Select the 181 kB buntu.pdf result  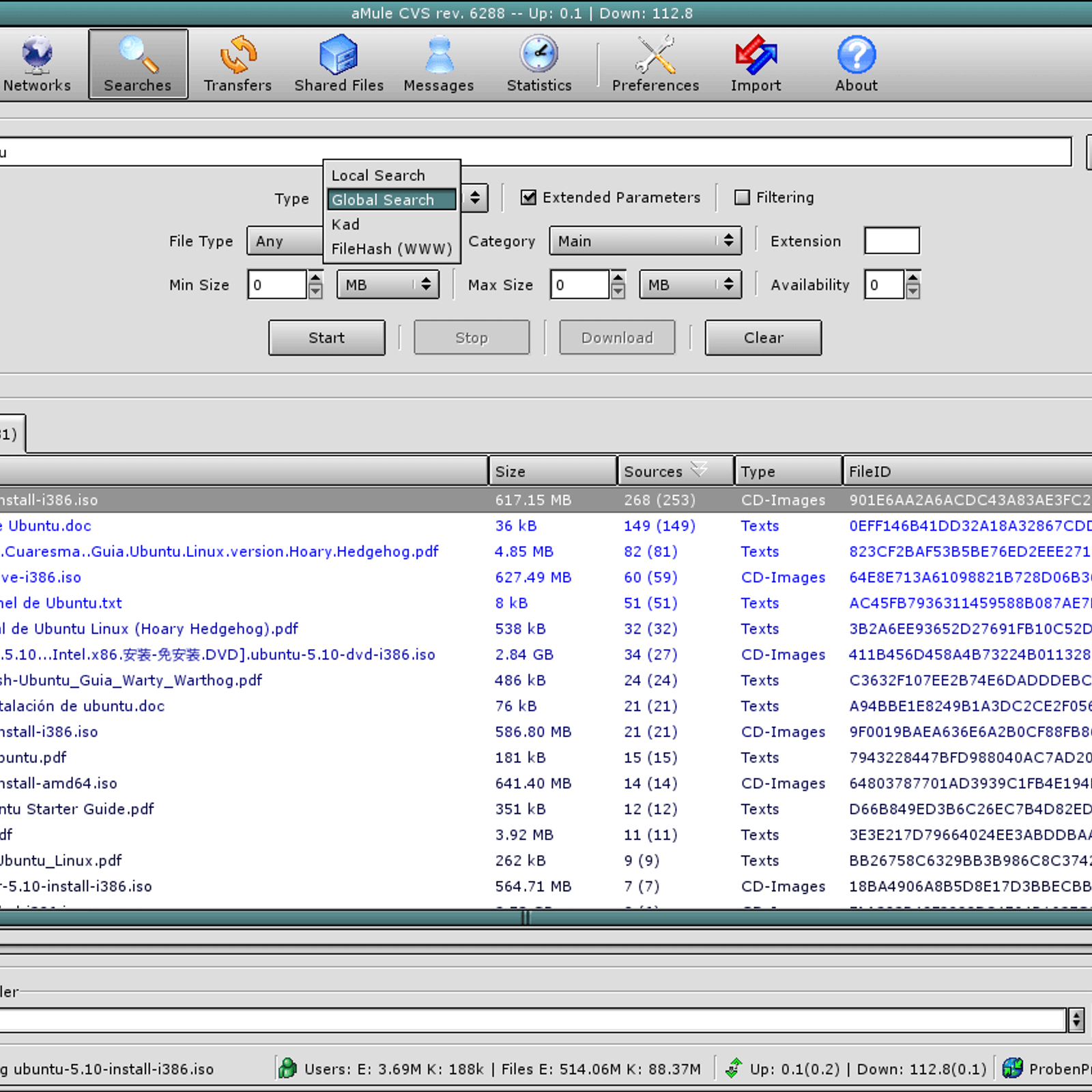[546, 758]
